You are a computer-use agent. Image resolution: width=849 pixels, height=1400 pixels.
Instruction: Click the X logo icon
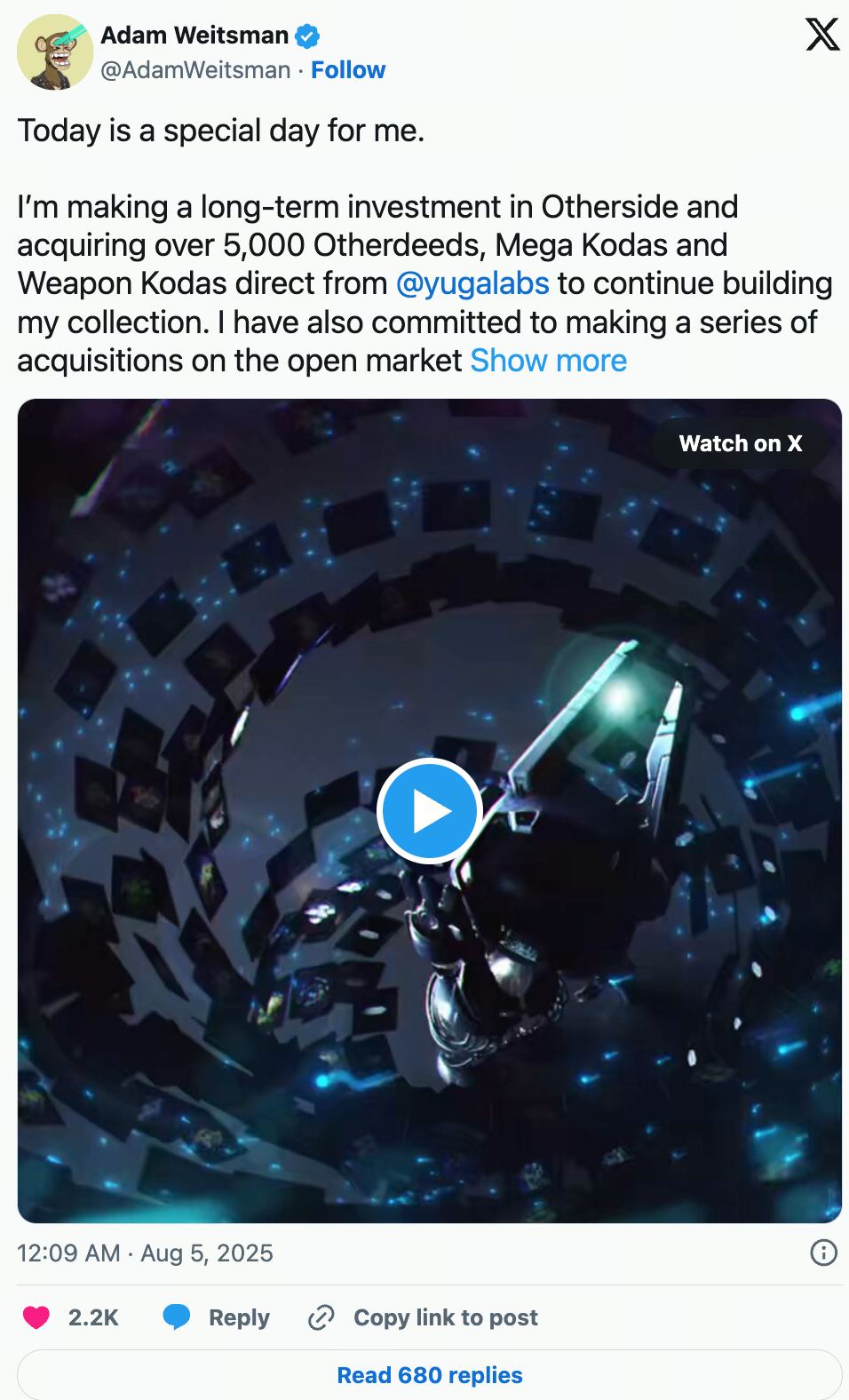pos(822,35)
